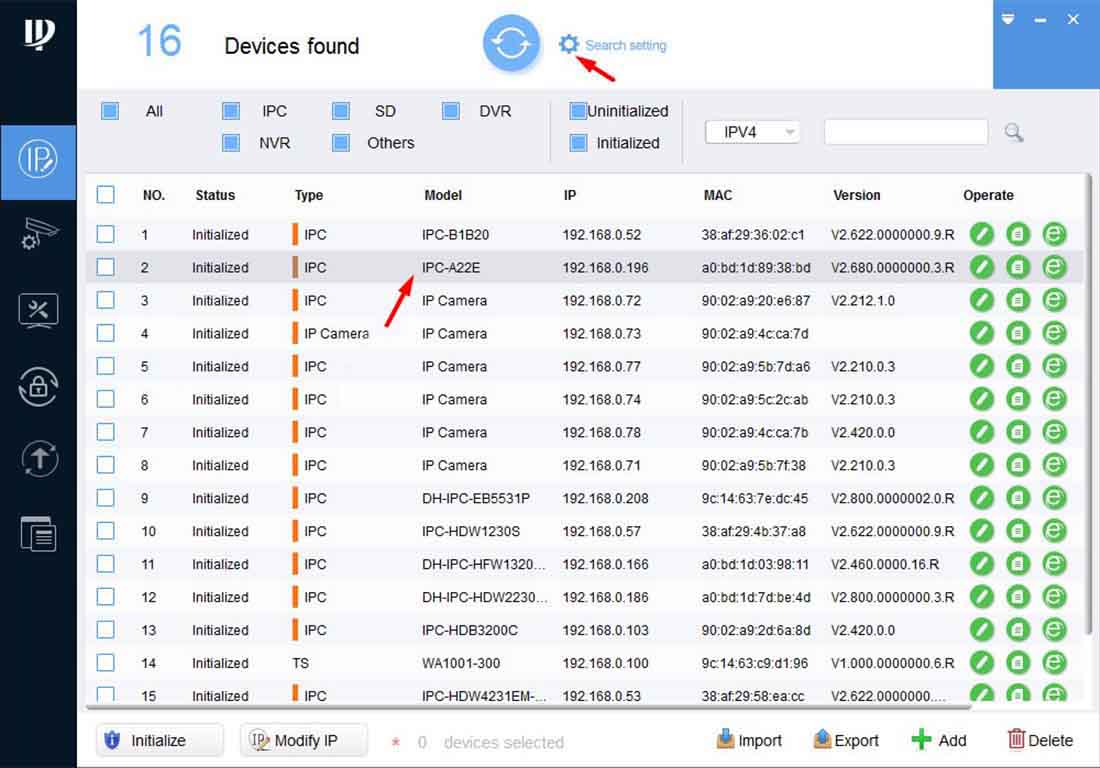The height and width of the screenshot is (768, 1100).
Task: Edit IPC-HDW1230S with the pencil icon
Action: coord(981,531)
